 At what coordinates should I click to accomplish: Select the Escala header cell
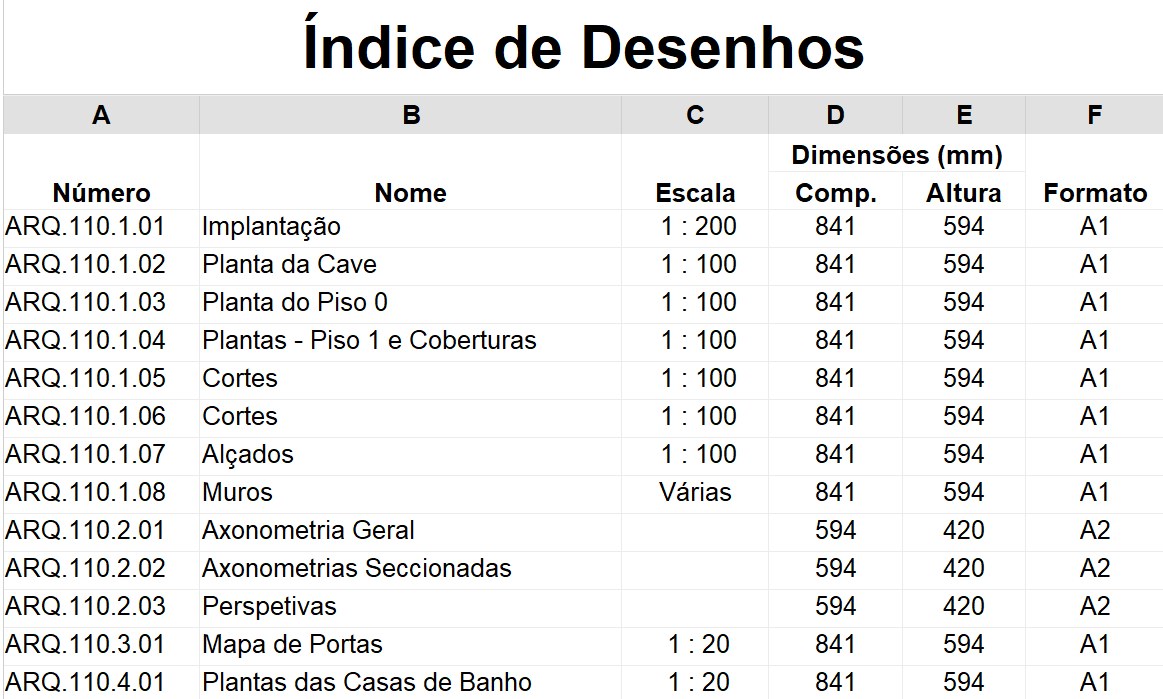click(x=695, y=172)
